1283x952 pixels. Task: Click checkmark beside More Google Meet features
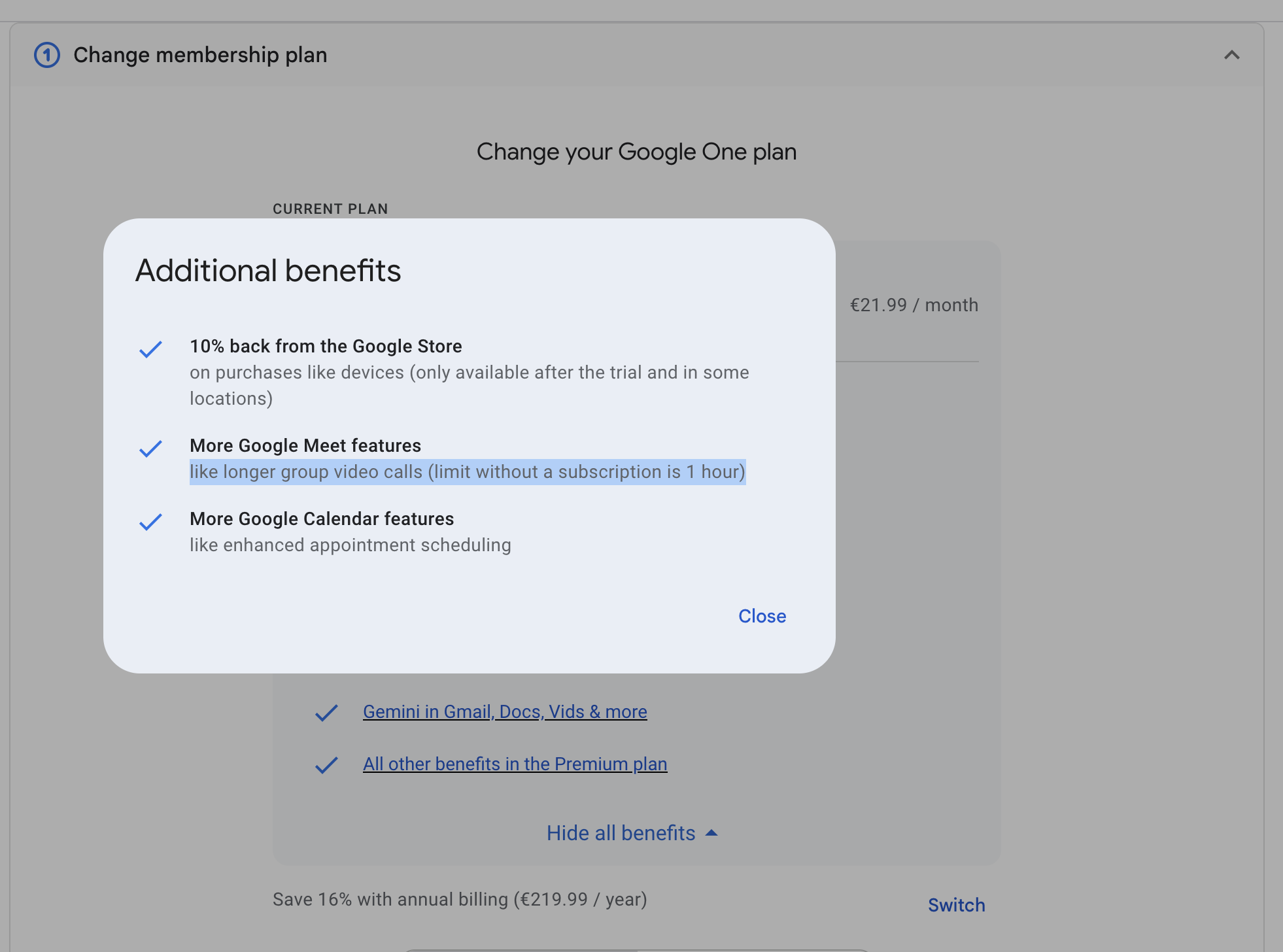(x=150, y=449)
